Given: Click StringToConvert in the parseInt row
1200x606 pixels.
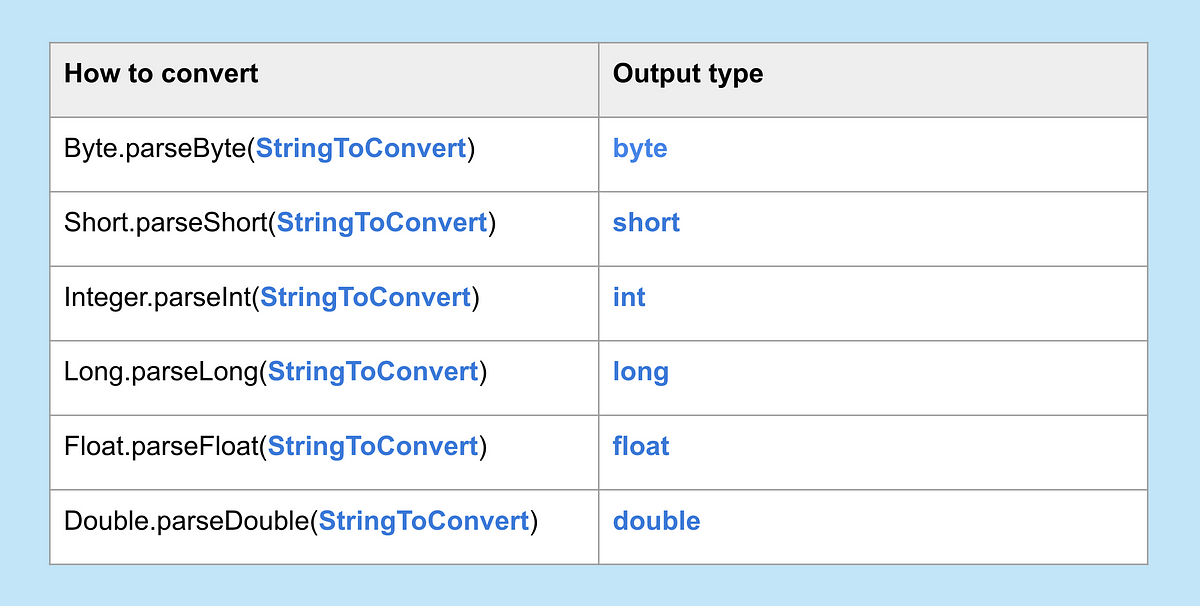Looking at the screenshot, I should click(x=365, y=297).
